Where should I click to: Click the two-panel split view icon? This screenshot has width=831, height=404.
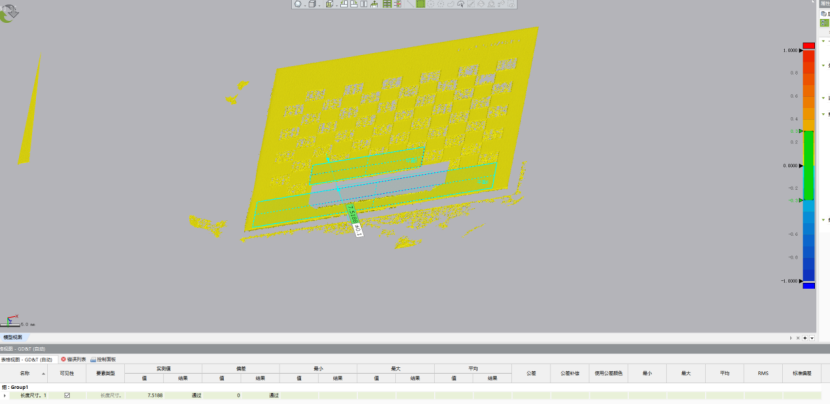coord(364,4)
